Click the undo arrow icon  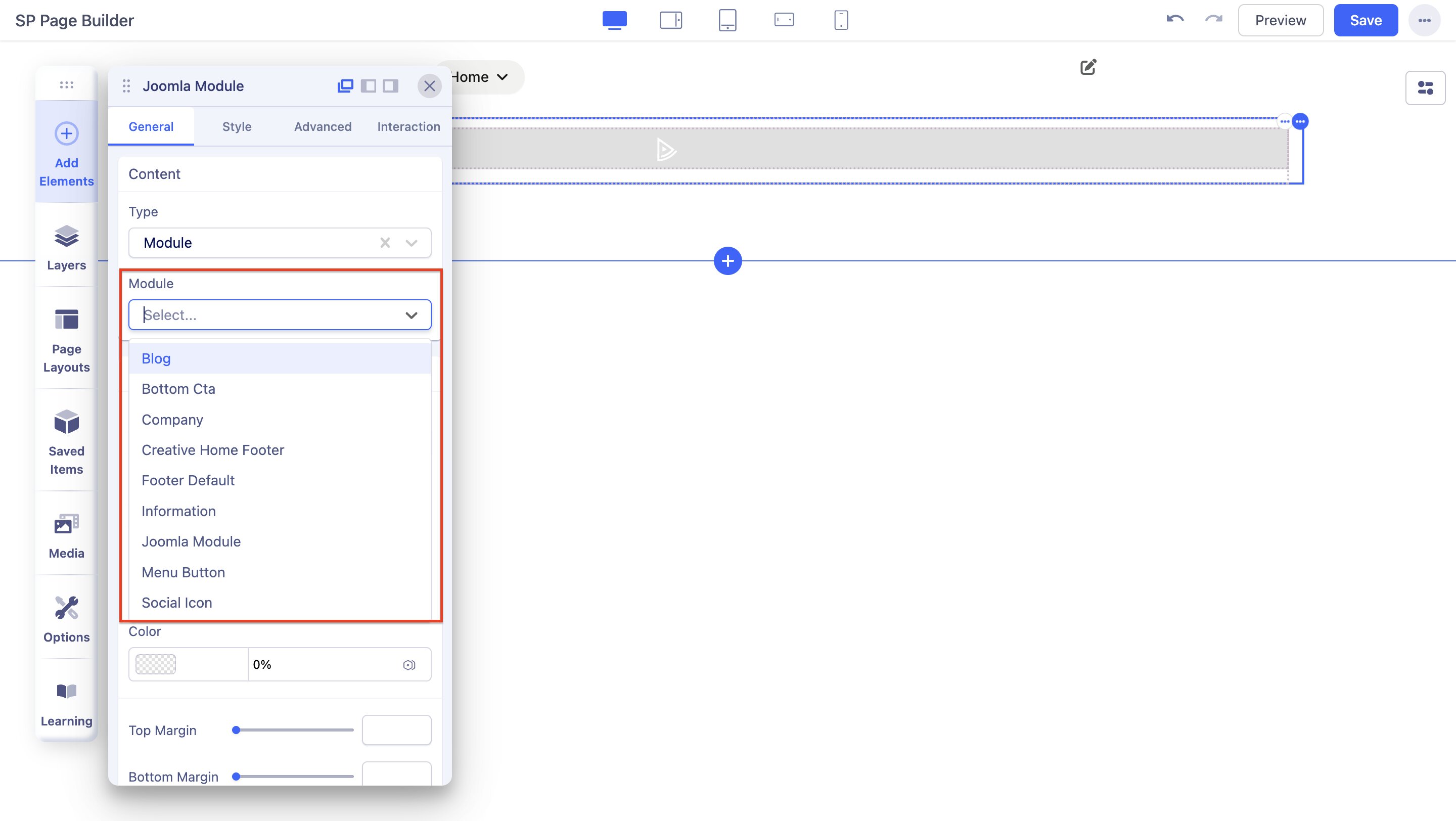pos(1174,20)
